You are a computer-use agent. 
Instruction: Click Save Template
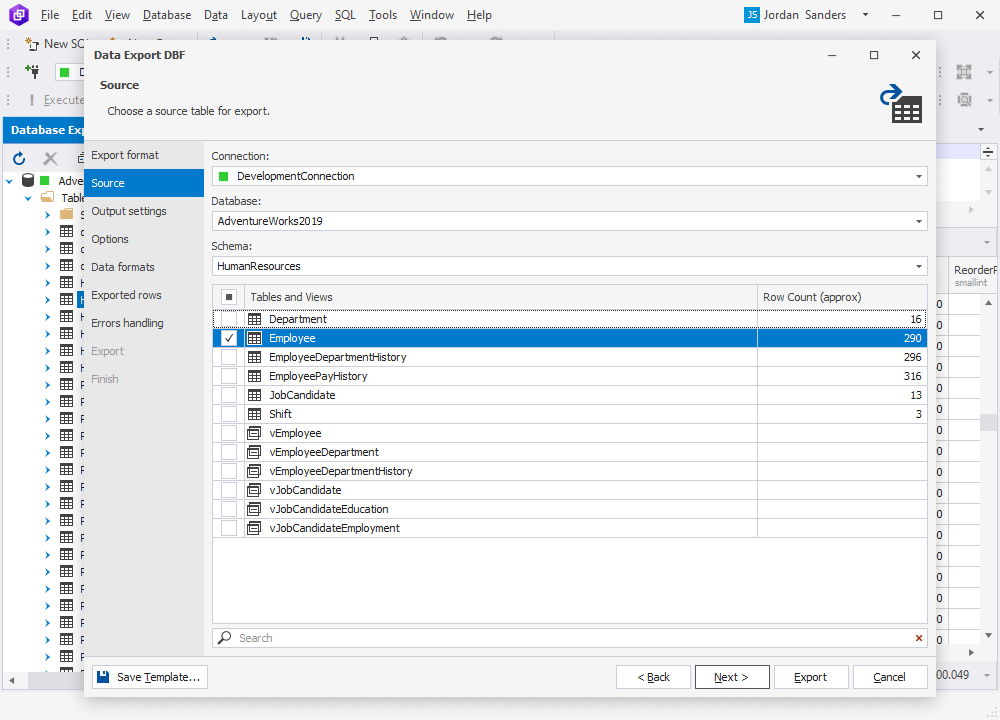tap(149, 677)
